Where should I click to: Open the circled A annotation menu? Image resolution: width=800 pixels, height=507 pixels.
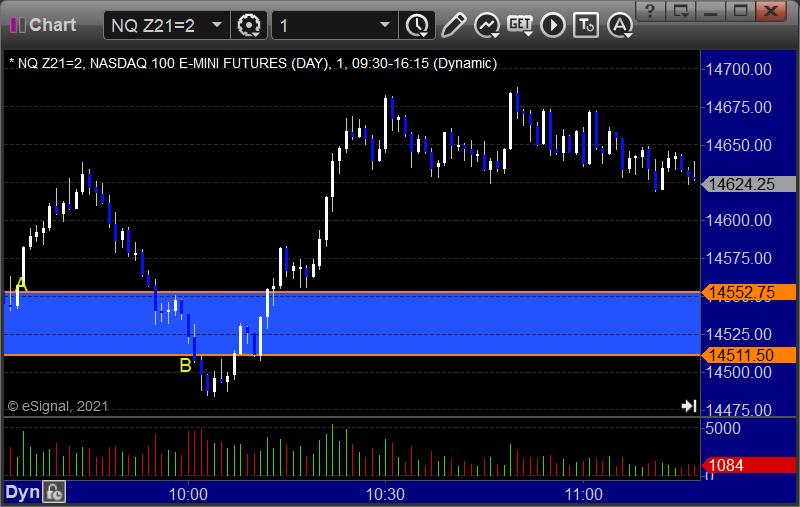(620, 25)
